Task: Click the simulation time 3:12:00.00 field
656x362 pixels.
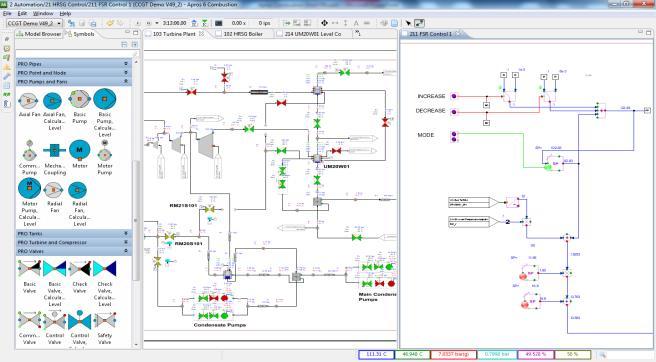Action: (174, 23)
